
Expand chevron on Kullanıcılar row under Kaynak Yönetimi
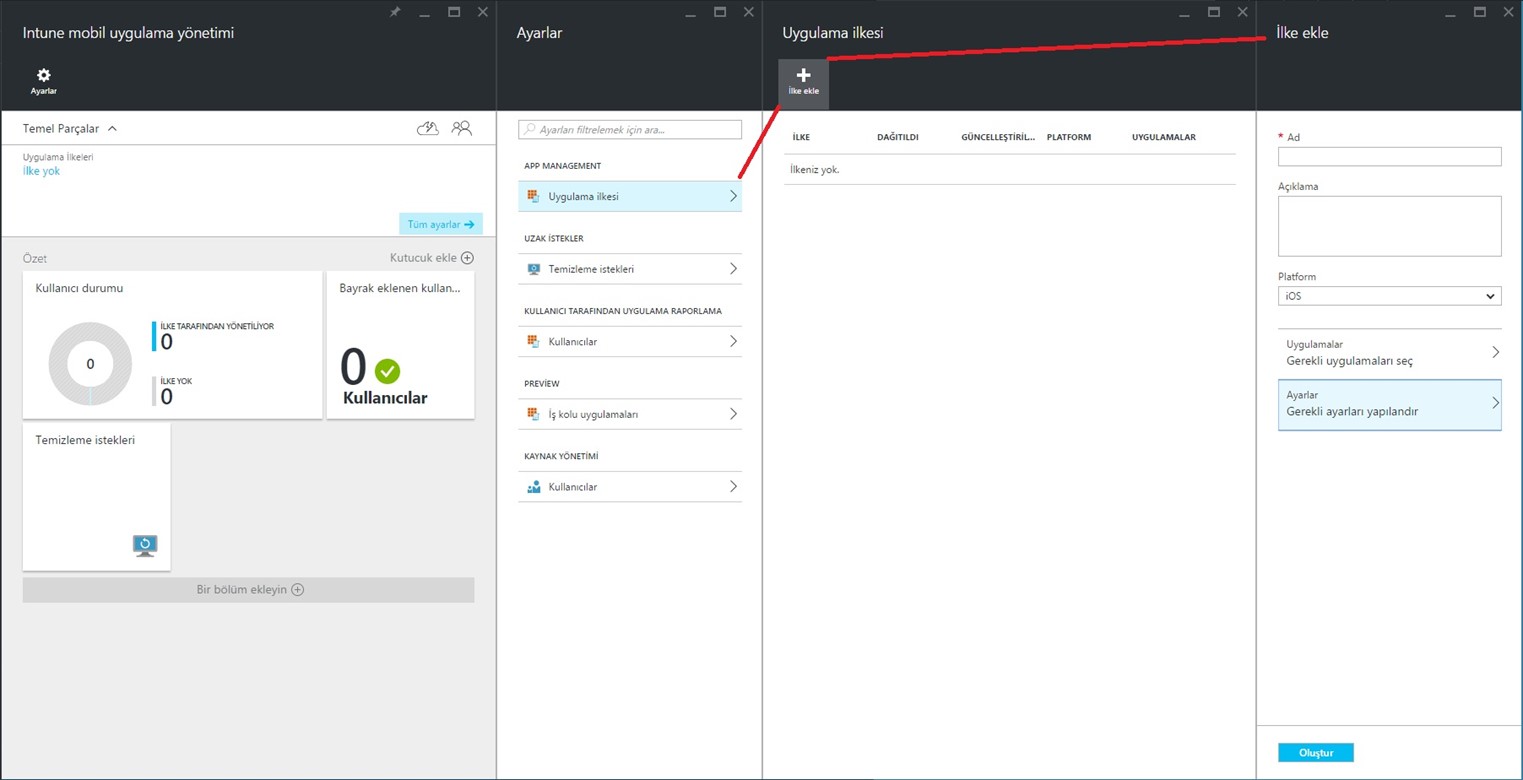click(733, 486)
